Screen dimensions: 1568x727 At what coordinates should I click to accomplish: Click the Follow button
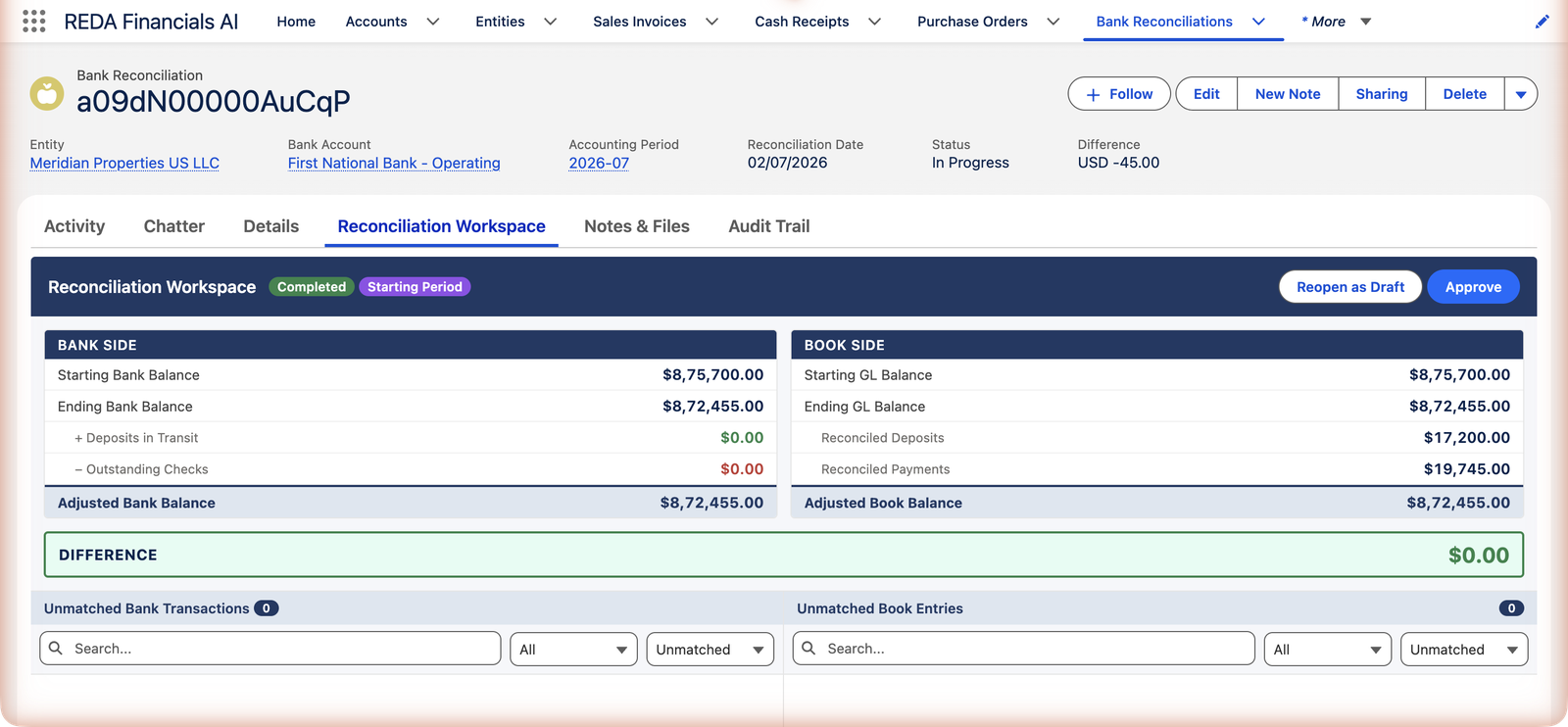coord(1119,94)
